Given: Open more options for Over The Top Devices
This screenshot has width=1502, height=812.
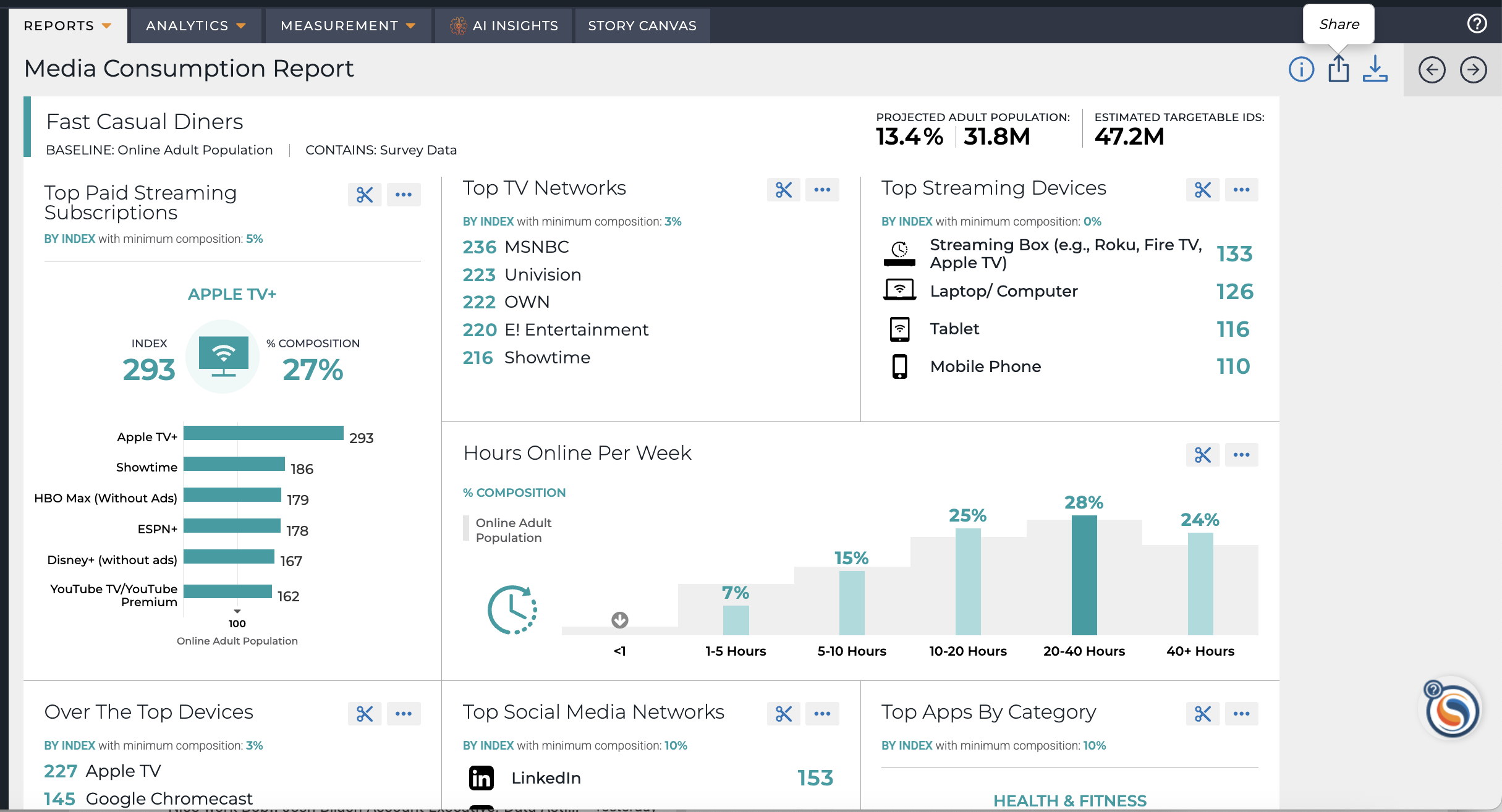Looking at the screenshot, I should point(404,714).
